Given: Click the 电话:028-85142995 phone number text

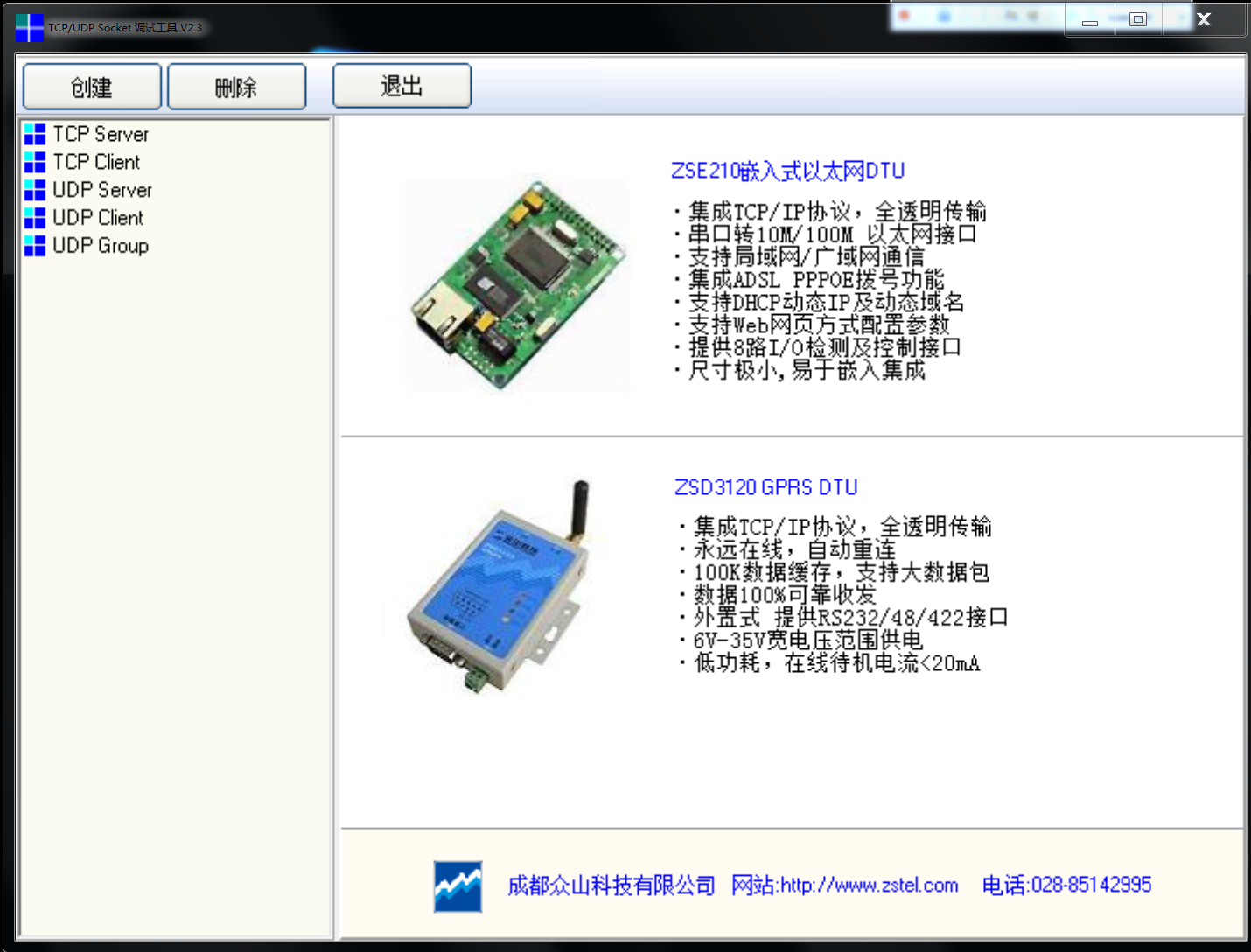Looking at the screenshot, I should click(x=1066, y=885).
